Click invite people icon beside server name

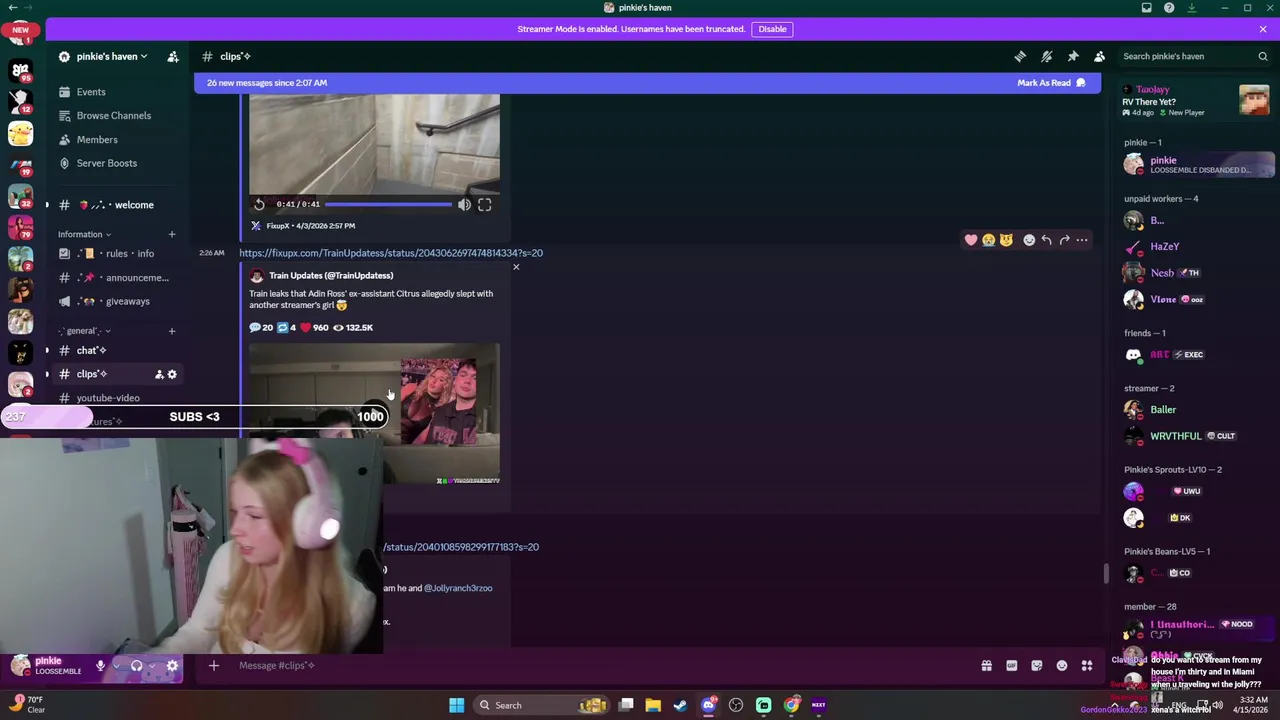172,56
